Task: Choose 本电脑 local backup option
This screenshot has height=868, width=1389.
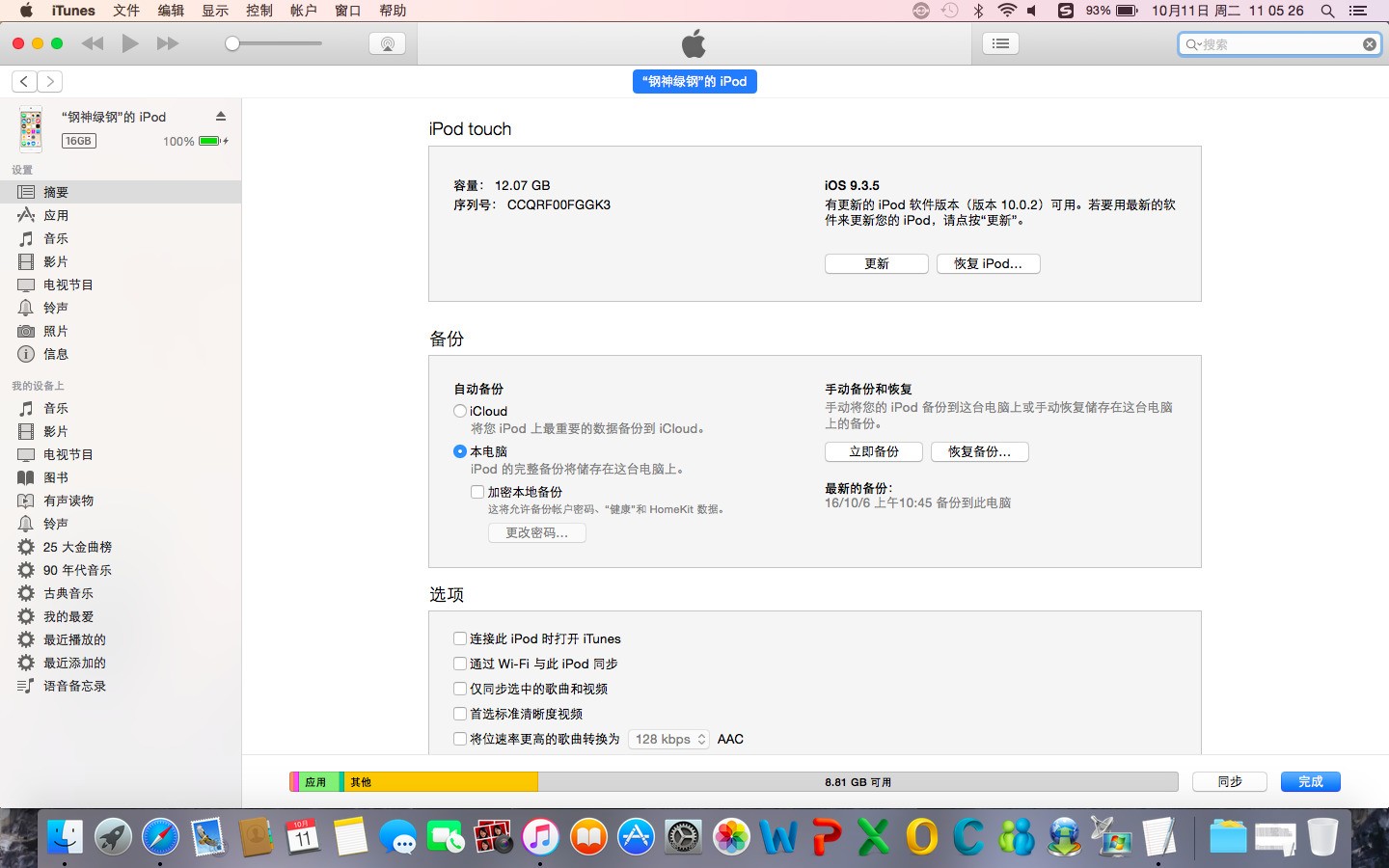Action: [x=460, y=451]
